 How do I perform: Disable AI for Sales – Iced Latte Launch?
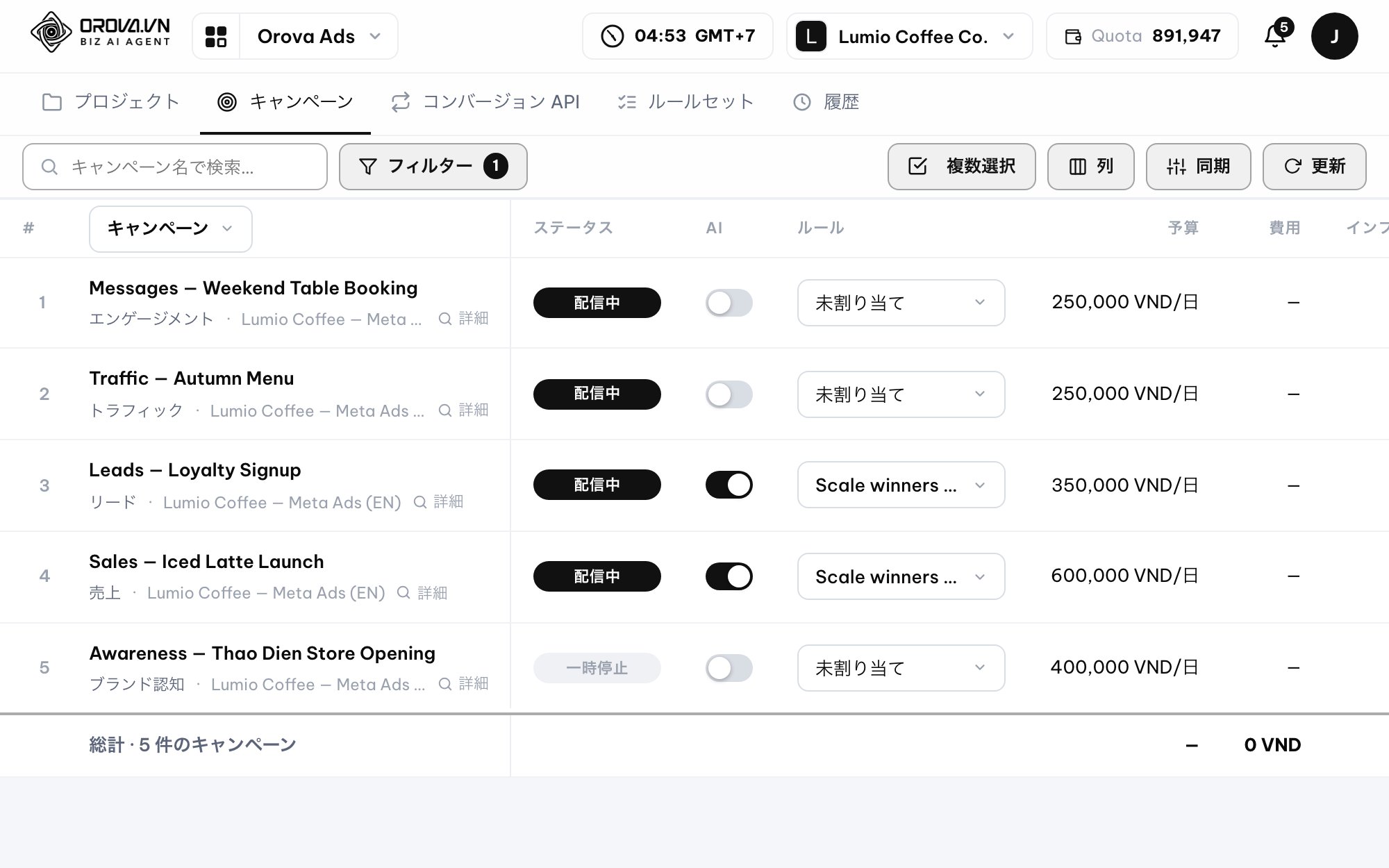coord(729,576)
